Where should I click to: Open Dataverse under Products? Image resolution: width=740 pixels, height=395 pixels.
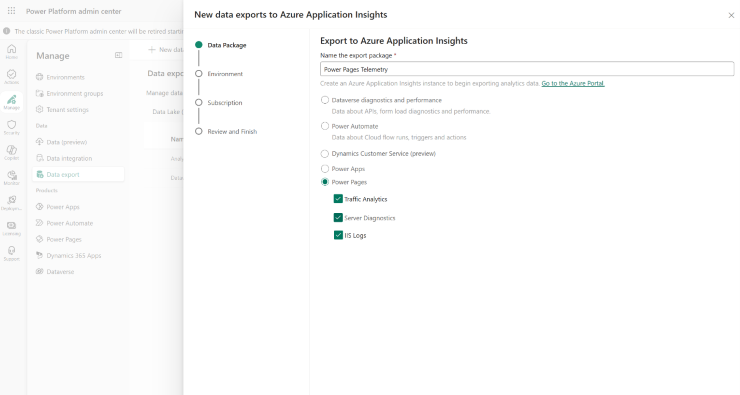click(78, 271)
